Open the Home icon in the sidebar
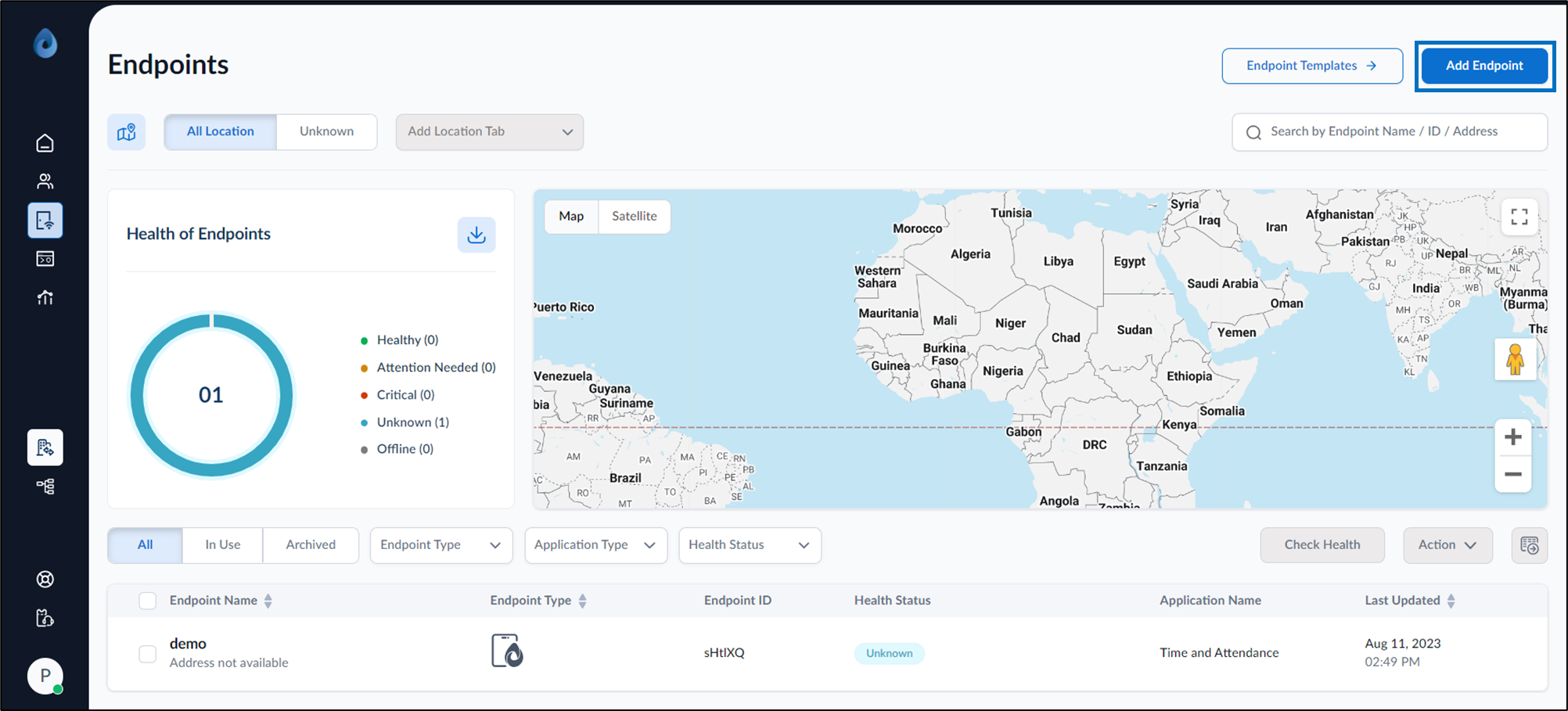The image size is (1568, 711). coord(45,143)
